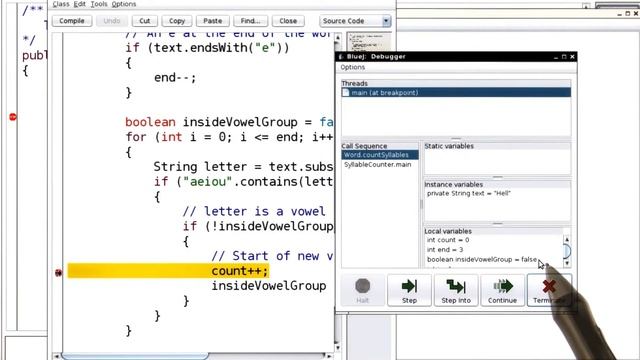
Task: Select Word.countSyllables in the call sequence
Action: click(x=380, y=155)
